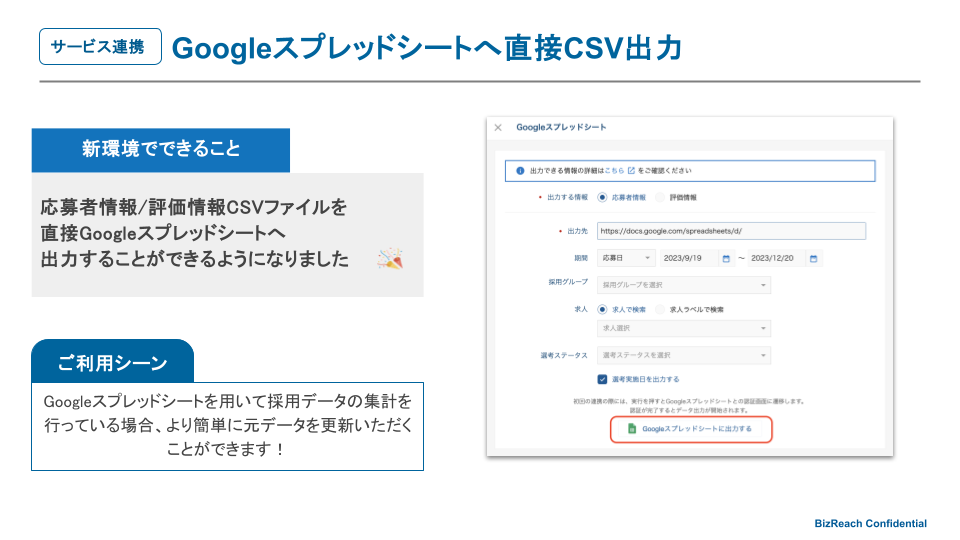960x540 pixels.
Task: Click the party popper emoji
Action: click(390, 259)
